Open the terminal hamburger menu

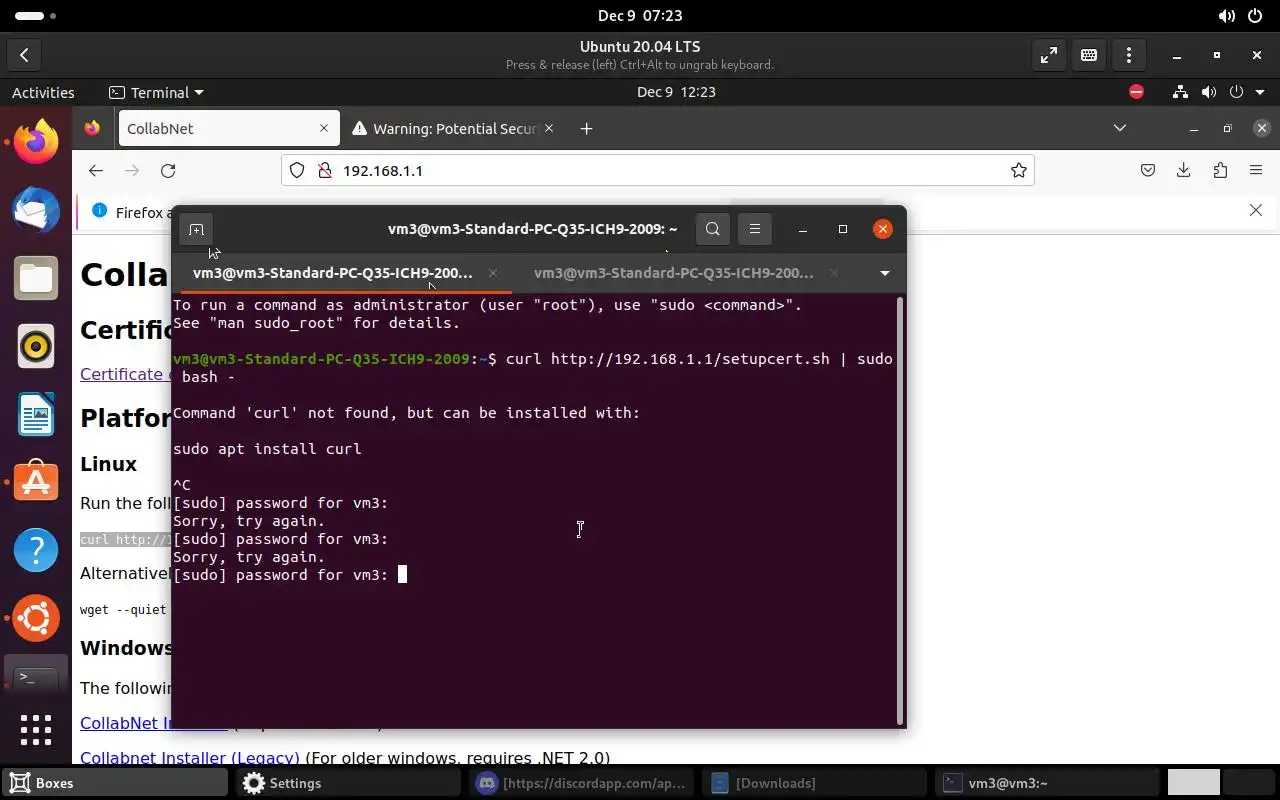[x=755, y=229]
